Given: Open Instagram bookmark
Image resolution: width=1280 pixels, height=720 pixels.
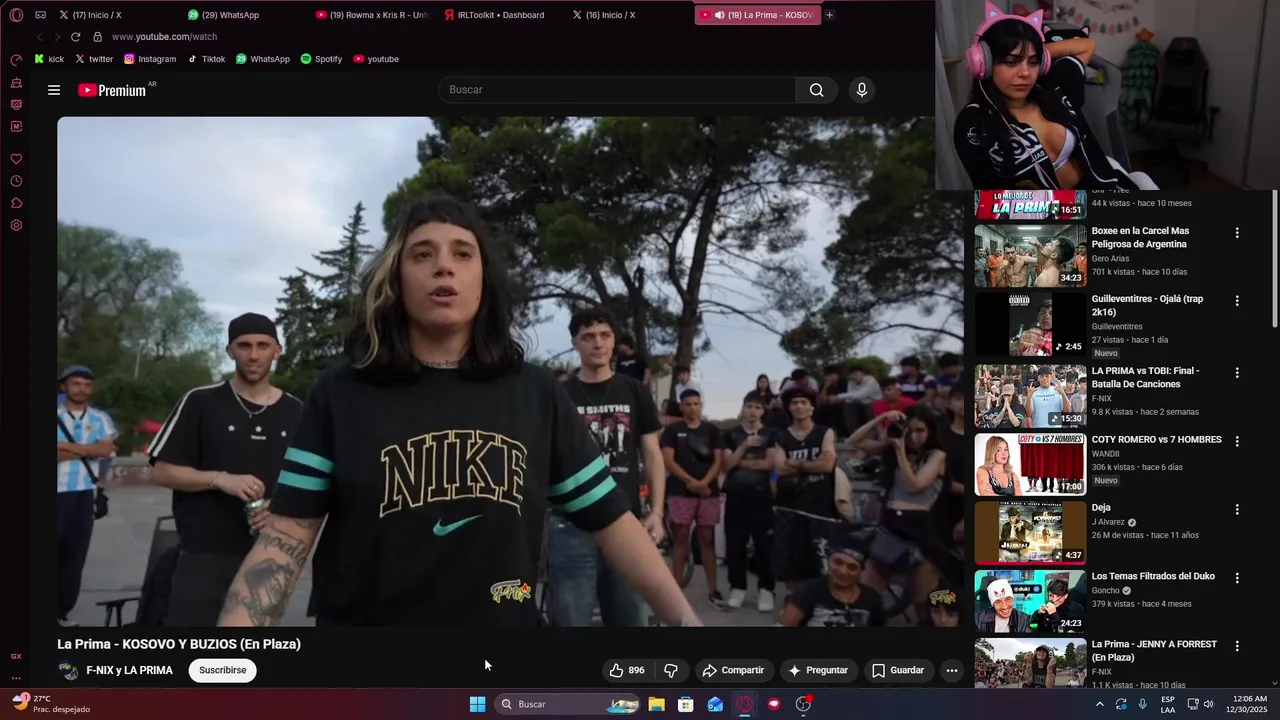Looking at the screenshot, I should click(x=150, y=59).
